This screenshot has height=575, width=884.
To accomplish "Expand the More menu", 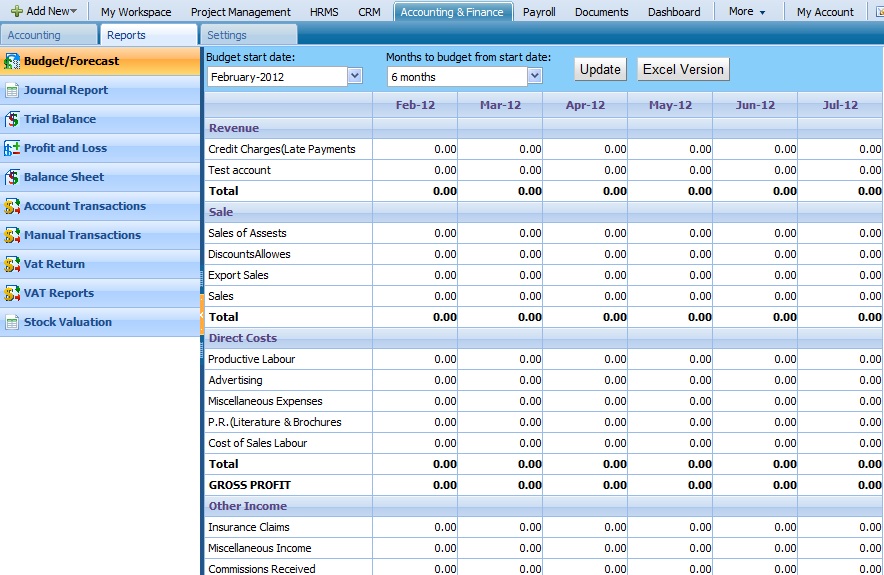I will coord(747,11).
